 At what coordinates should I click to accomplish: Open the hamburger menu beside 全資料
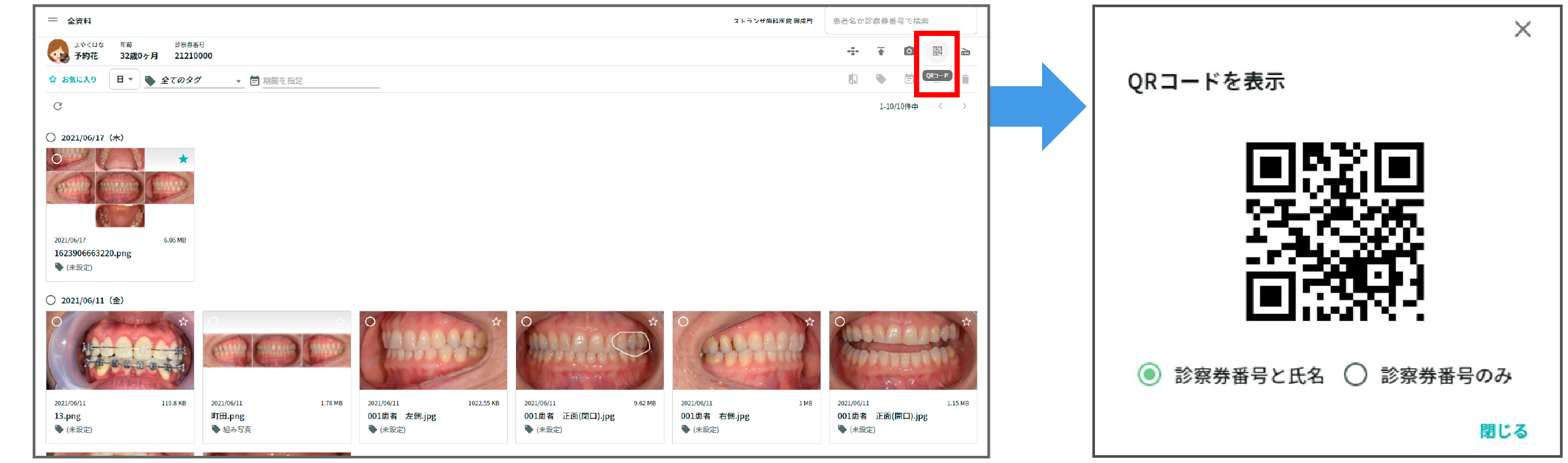[53, 20]
